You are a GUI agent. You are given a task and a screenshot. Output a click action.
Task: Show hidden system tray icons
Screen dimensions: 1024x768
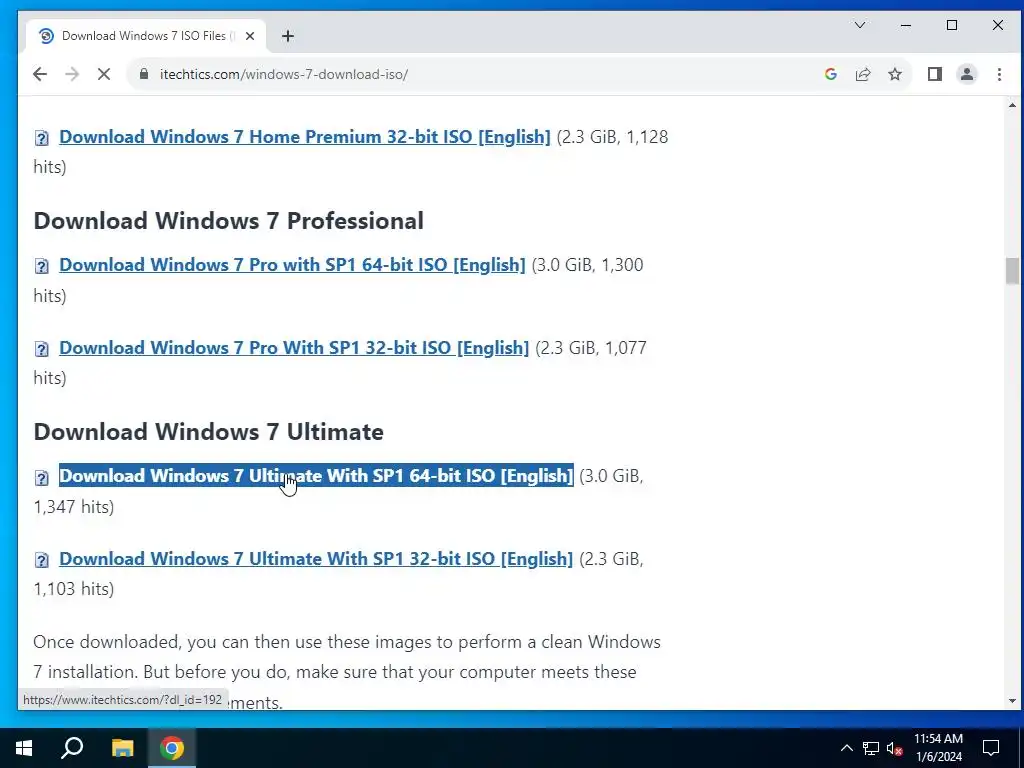(x=846, y=748)
